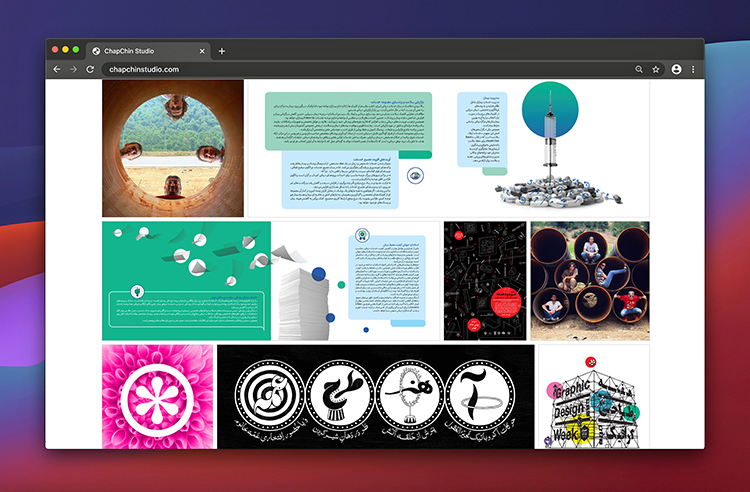Image resolution: width=750 pixels, height=492 pixels.
Task: Click the search magnifier in address bar
Action: point(639,69)
